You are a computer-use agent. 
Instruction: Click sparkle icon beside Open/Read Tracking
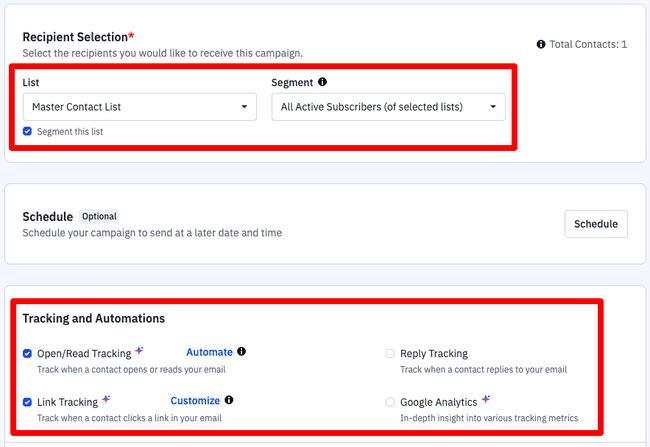point(140,351)
